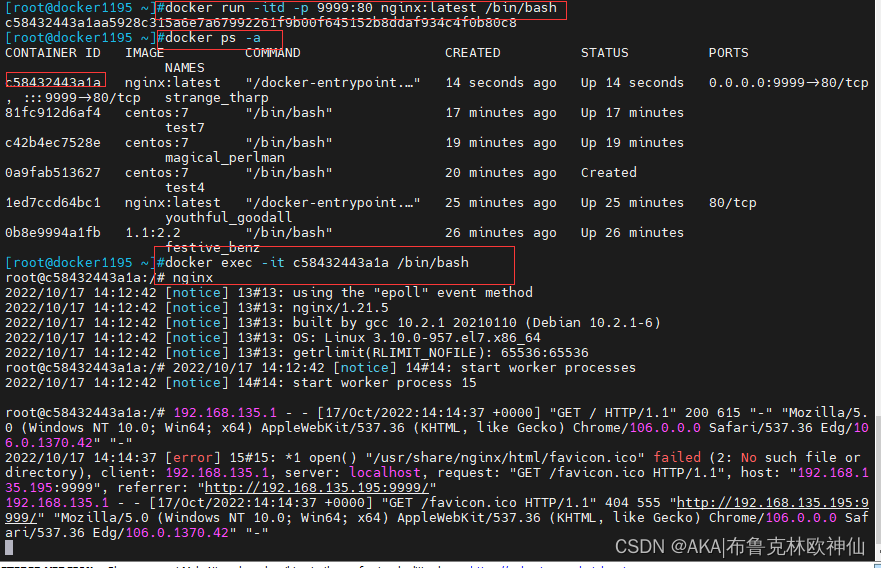881x568 pixels.
Task: Click the CREATED column header
Action: pos(473,53)
